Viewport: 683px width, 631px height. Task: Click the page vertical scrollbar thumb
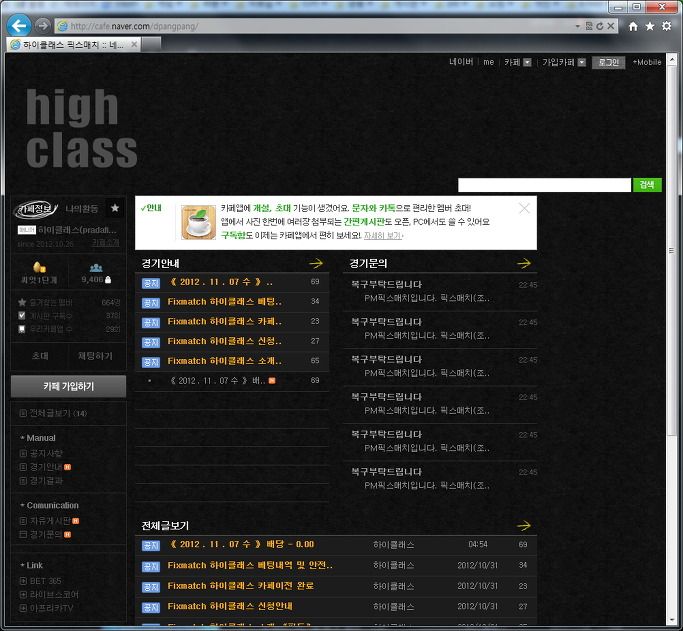click(x=671, y=250)
